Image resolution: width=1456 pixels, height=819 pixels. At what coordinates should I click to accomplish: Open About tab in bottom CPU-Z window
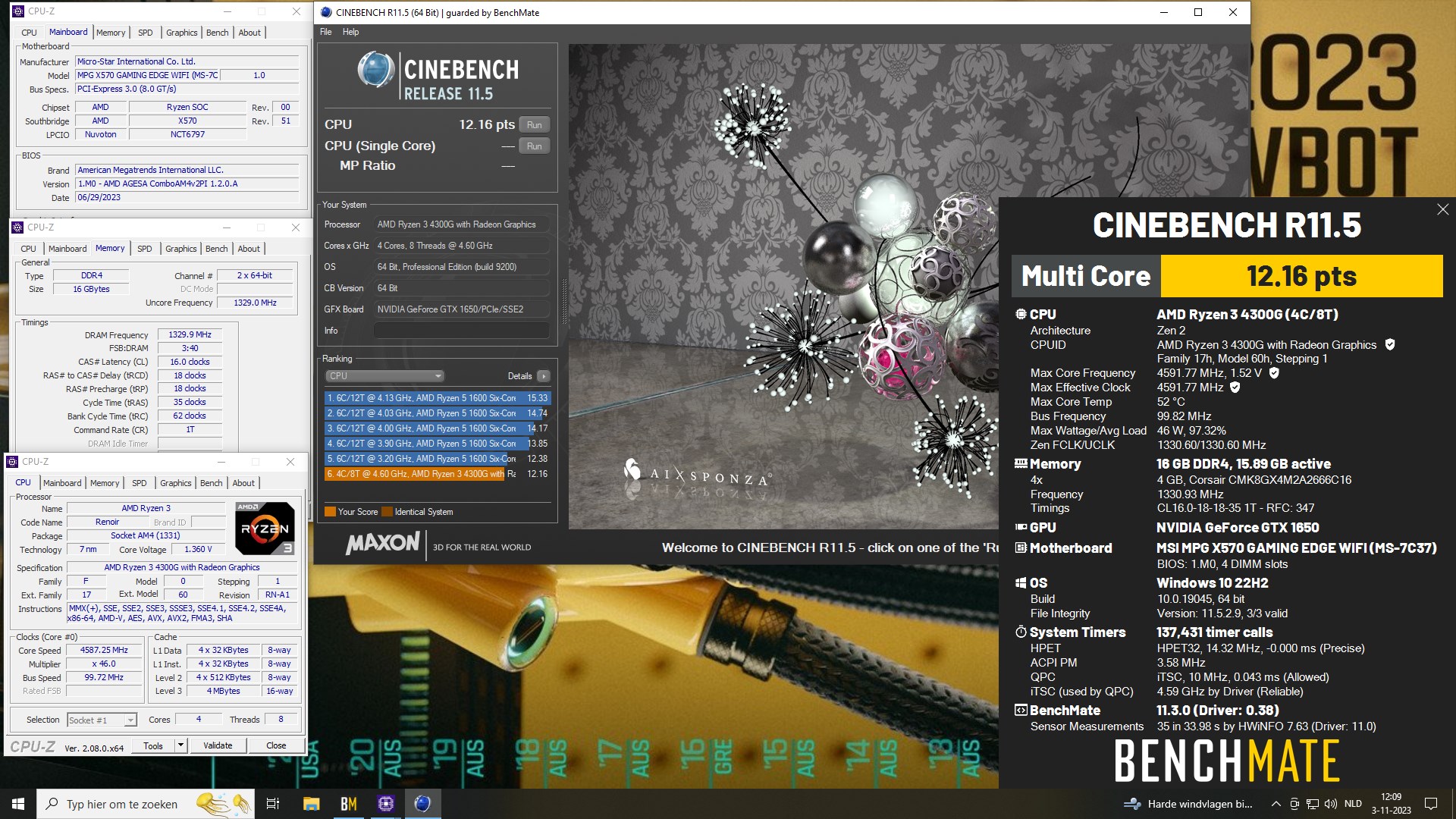point(243,483)
